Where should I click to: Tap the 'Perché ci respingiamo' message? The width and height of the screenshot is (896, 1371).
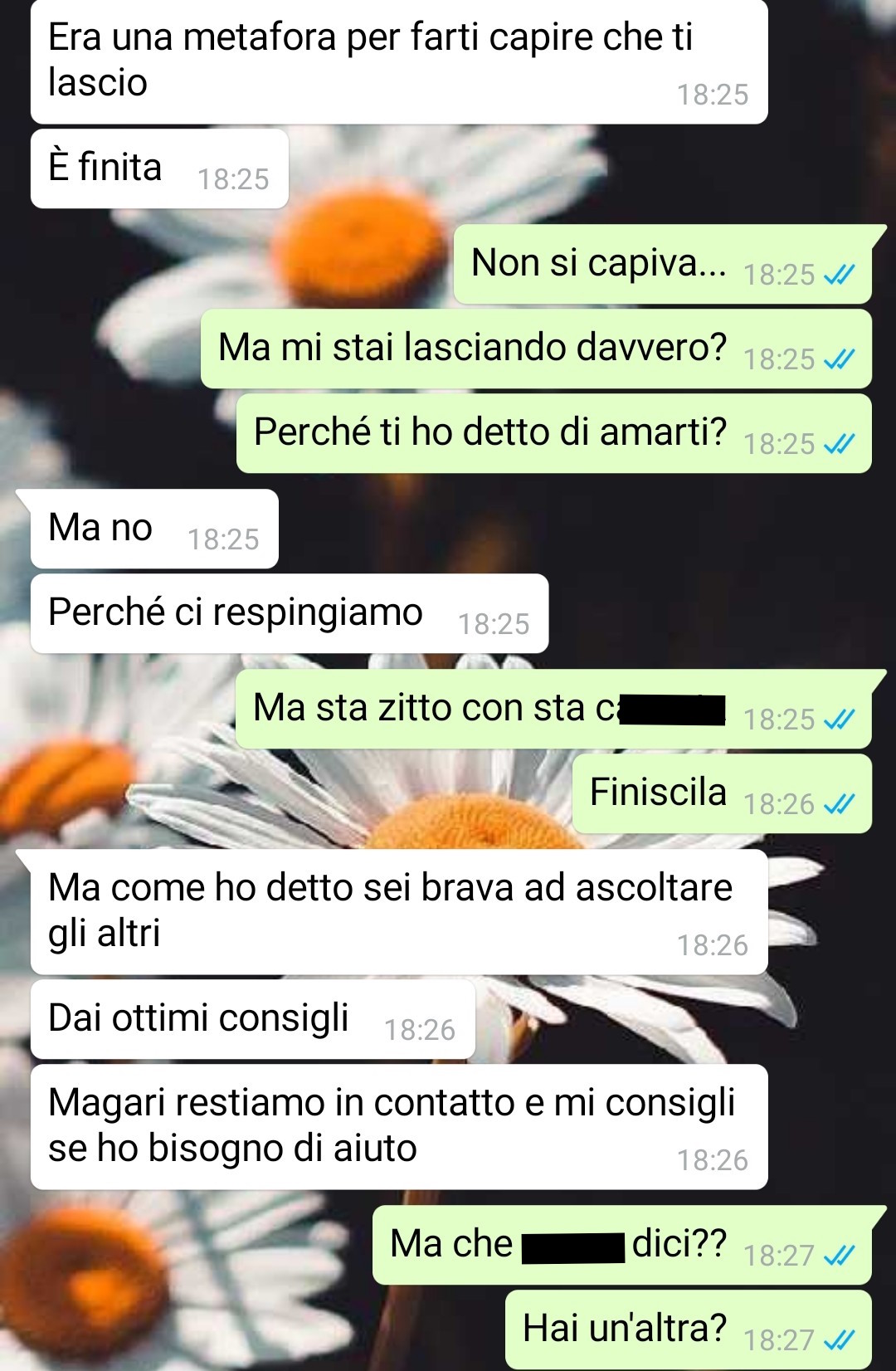coord(290,613)
